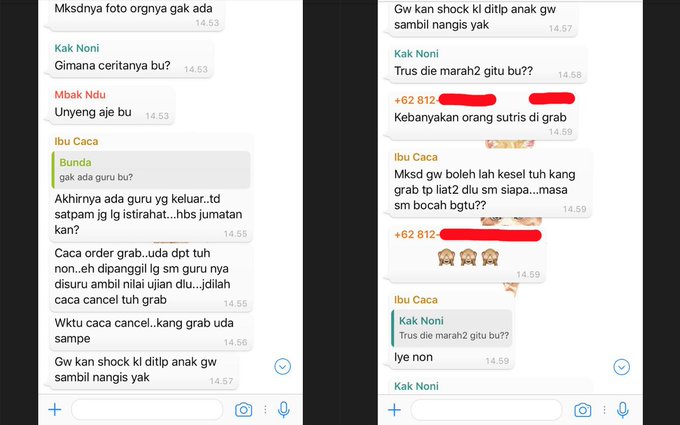Tap the plus attachment icon in left chat
The image size is (680, 425).
coord(55,409)
